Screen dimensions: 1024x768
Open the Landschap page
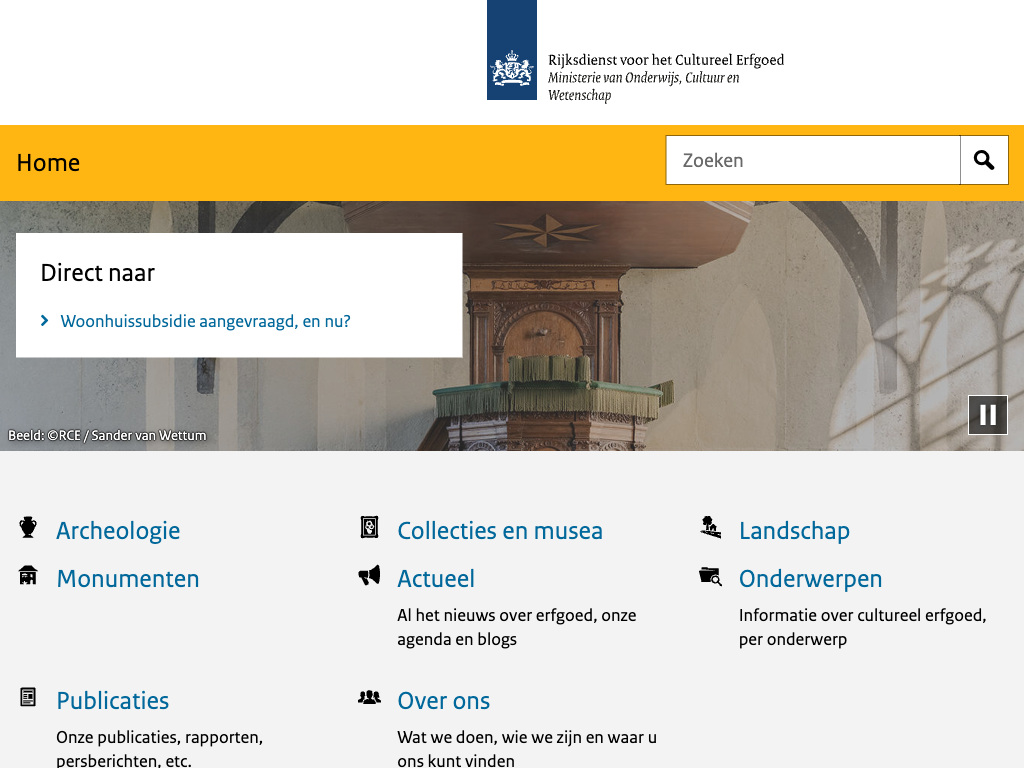(794, 531)
